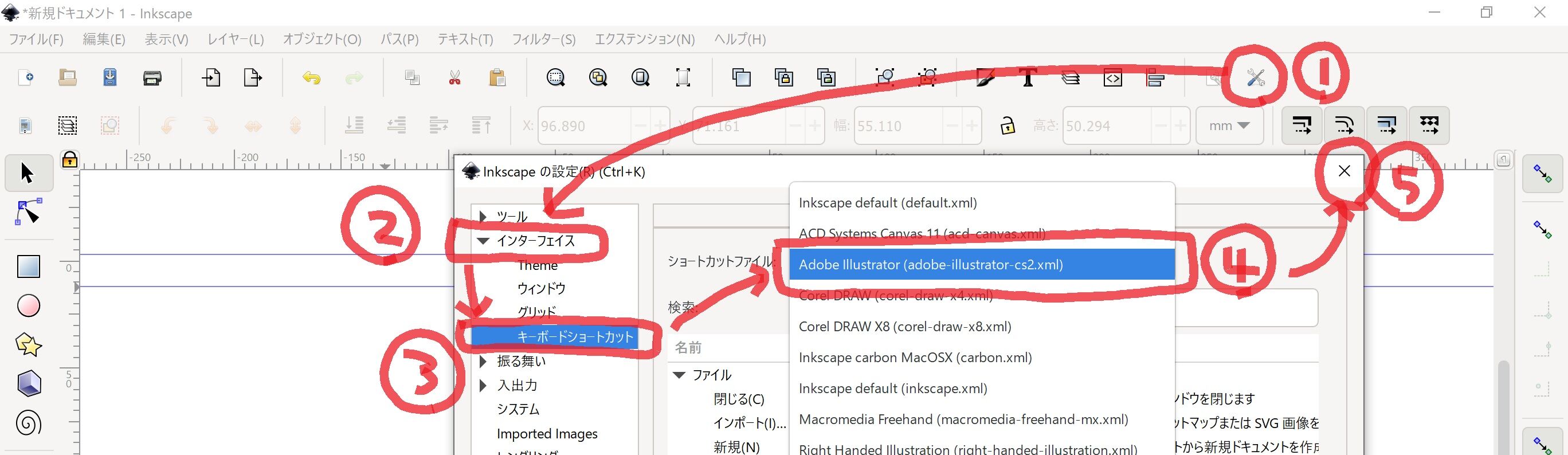Toggle moving patterns with objects
This screenshot has width=1568, height=455.
coord(1429,125)
